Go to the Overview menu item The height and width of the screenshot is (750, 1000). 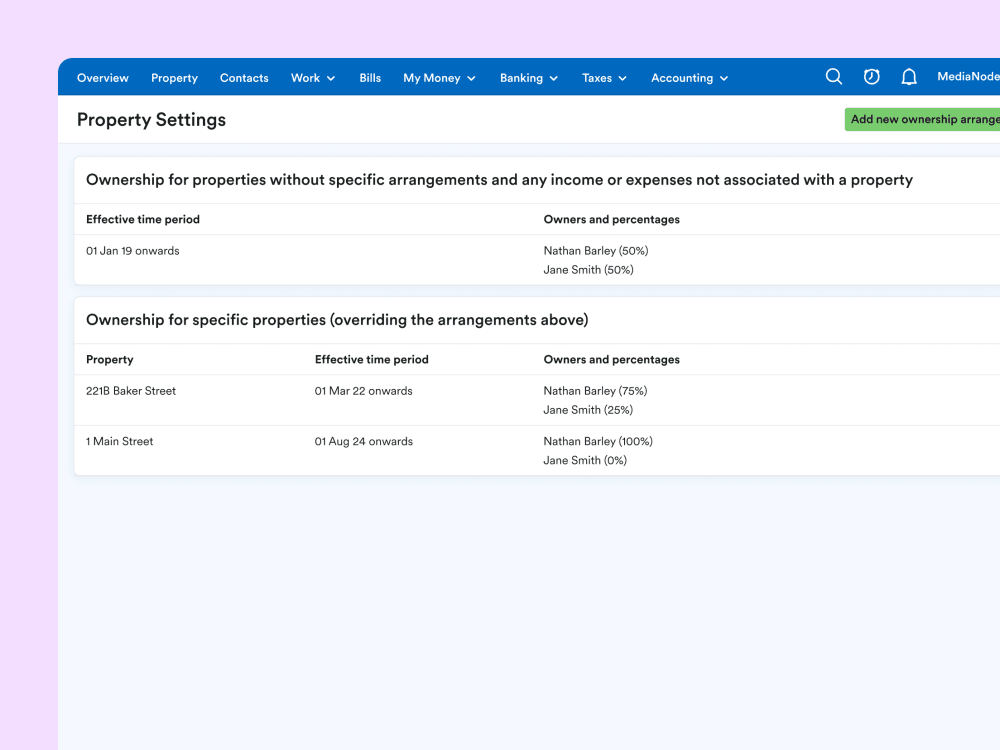point(103,78)
